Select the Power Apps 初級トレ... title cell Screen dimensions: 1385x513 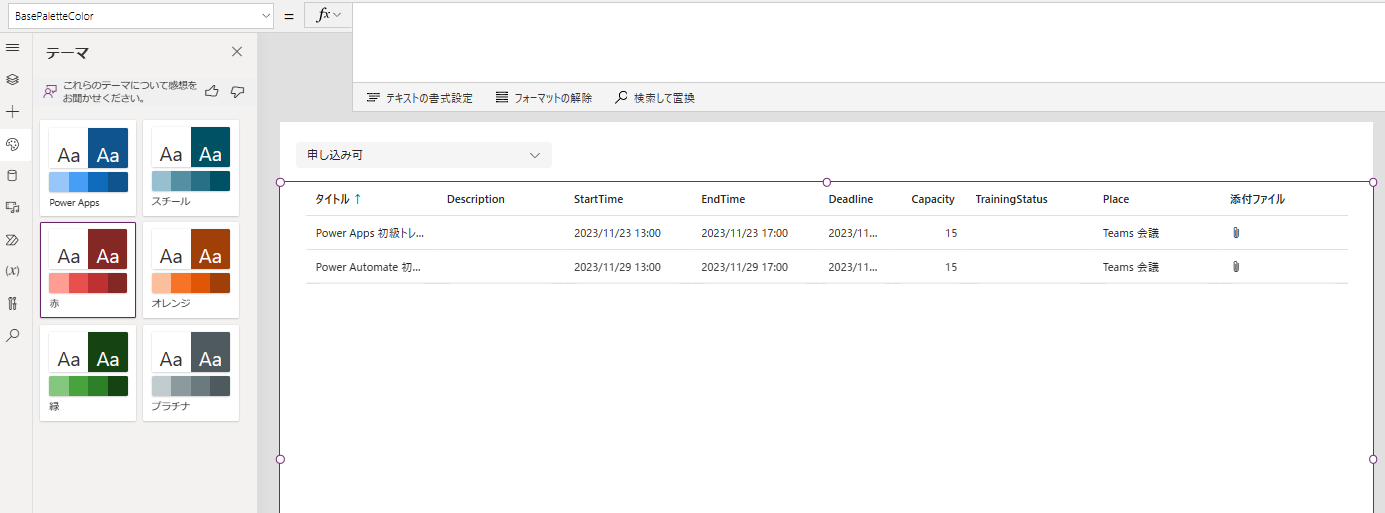pyautogui.click(x=370, y=233)
